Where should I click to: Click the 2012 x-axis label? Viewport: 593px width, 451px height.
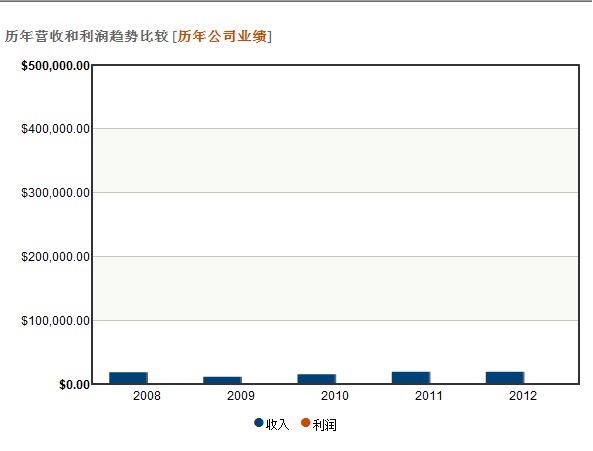523,396
